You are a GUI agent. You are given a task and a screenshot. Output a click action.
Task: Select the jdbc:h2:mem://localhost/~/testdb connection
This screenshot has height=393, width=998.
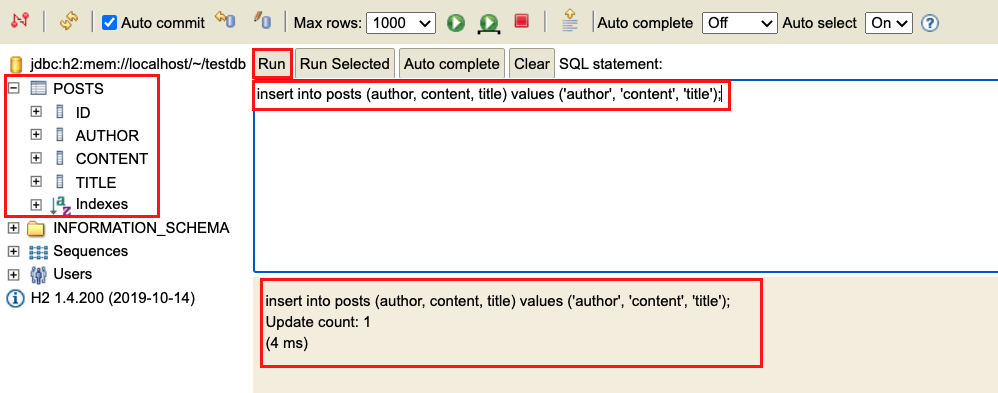coord(138,64)
